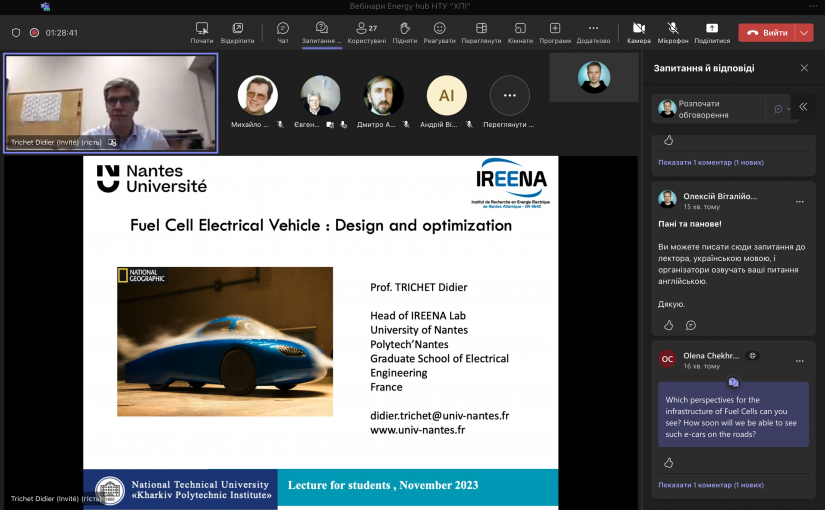Open the Chat (Чат) panel
The image size is (825, 510).
click(283, 29)
